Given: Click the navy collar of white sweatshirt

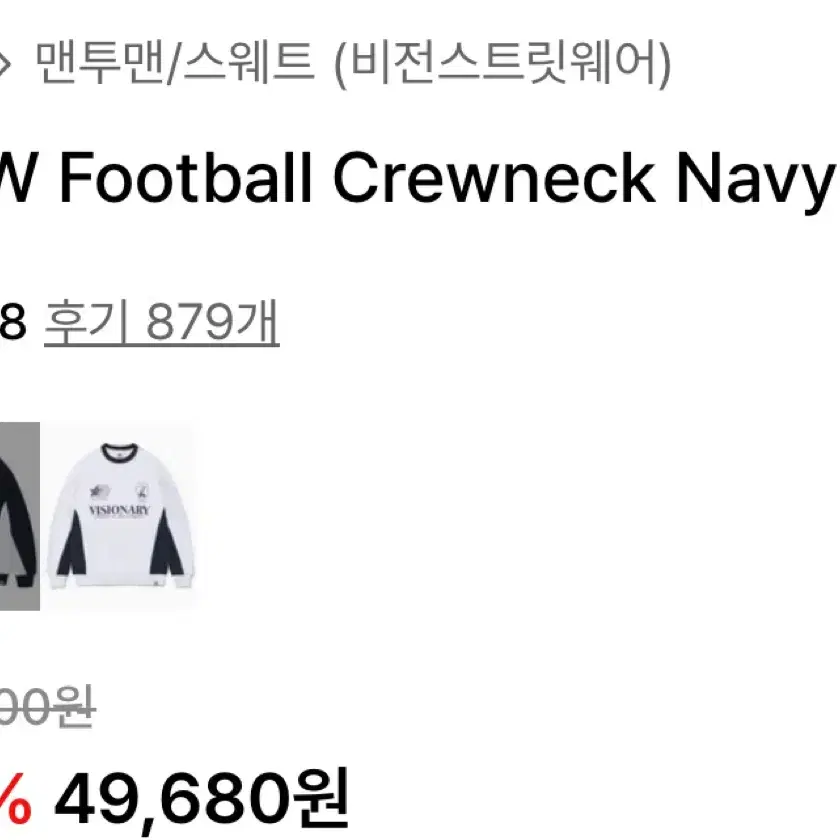Looking at the screenshot, I should point(120,450).
